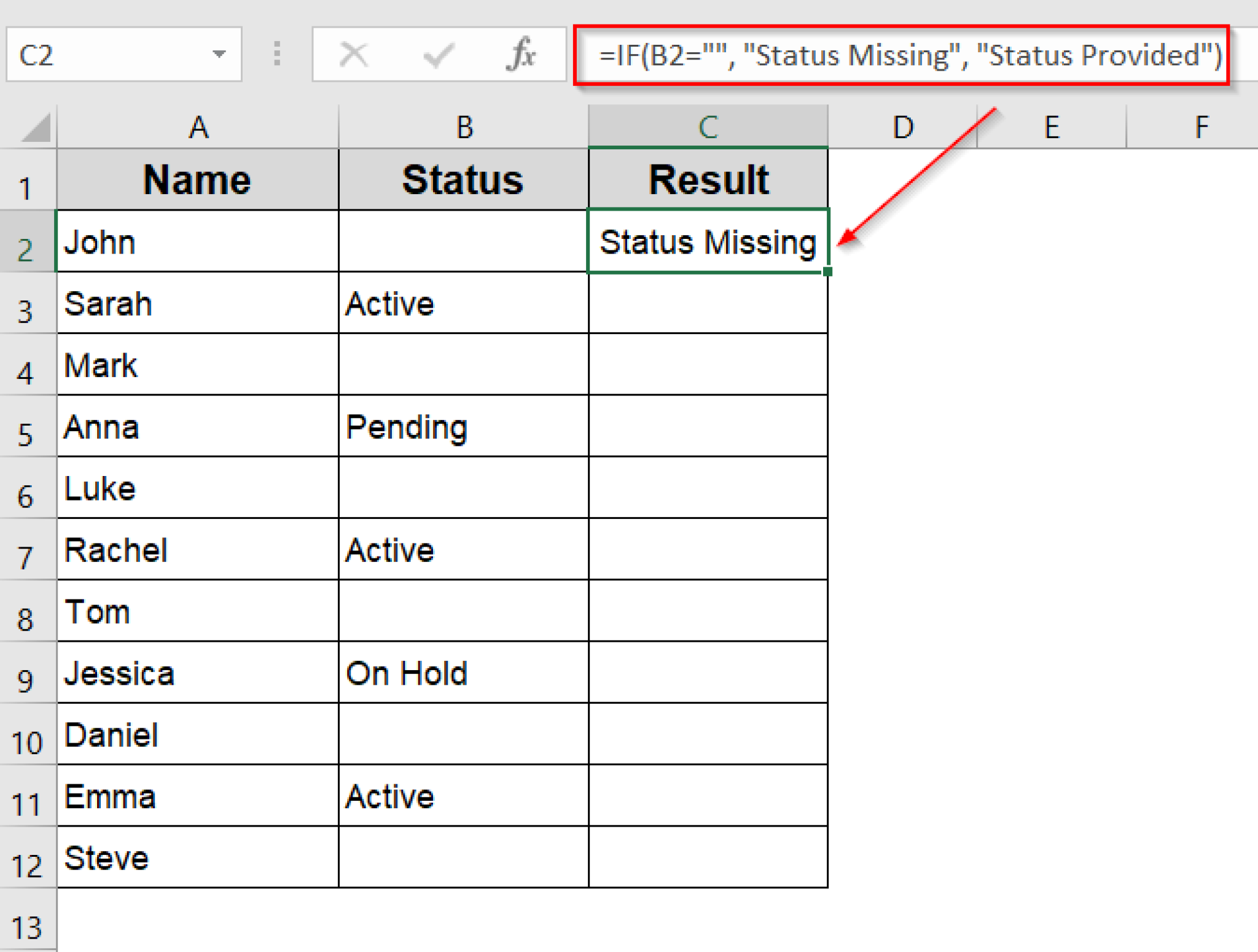This screenshot has width=1258, height=952.
Task: Select column A header
Action: tap(198, 128)
